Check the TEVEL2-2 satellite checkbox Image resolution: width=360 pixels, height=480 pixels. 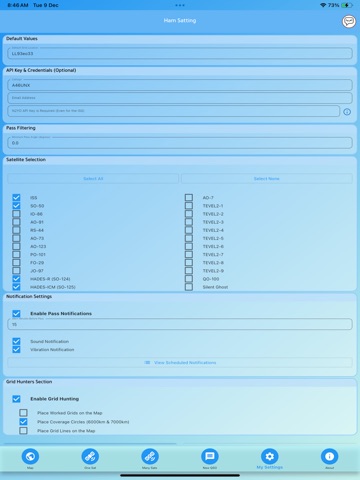[x=189, y=214]
